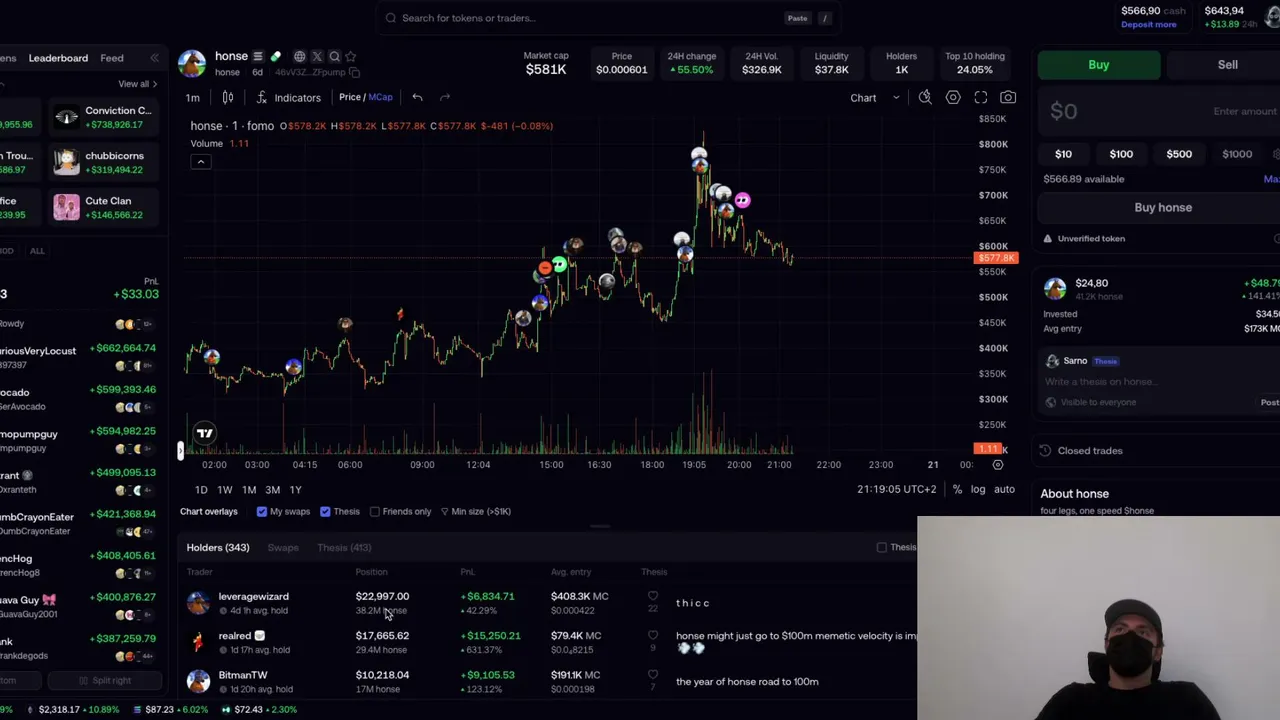This screenshot has width=1280, height=720.
Task: Open the Chart view dropdown
Action: point(874,97)
